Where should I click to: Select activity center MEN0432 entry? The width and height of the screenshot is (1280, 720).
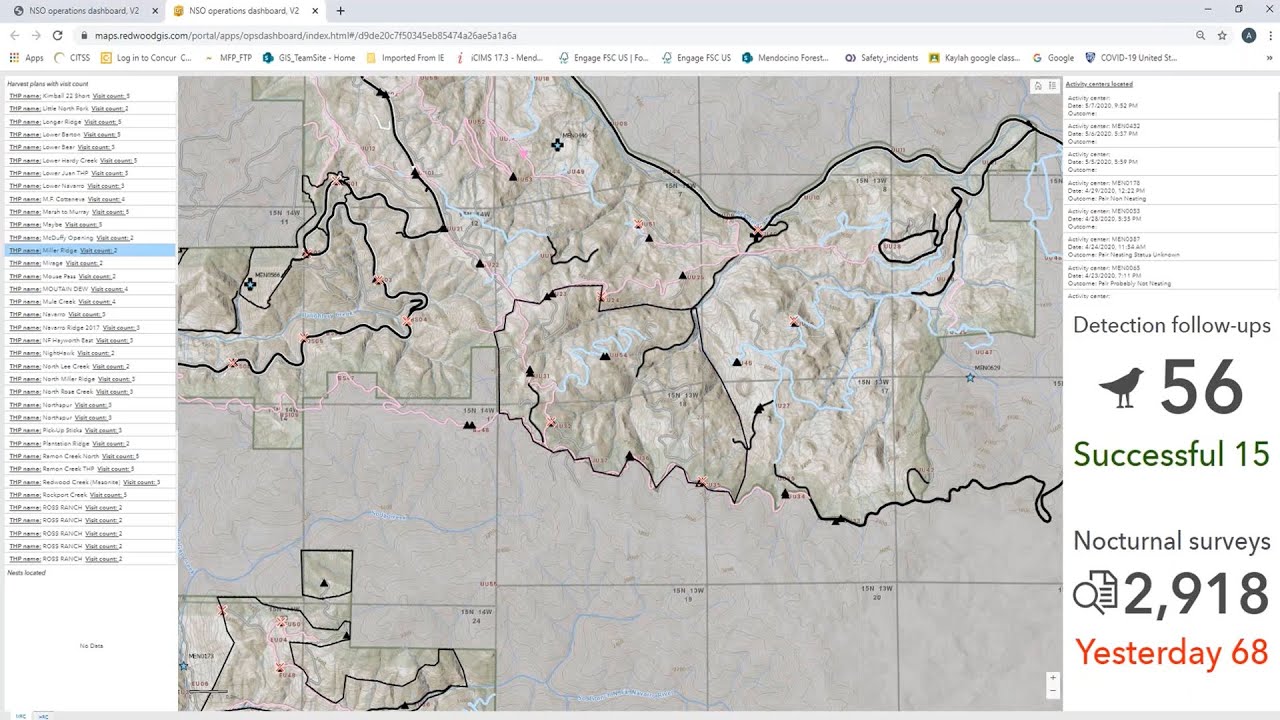pos(1170,133)
